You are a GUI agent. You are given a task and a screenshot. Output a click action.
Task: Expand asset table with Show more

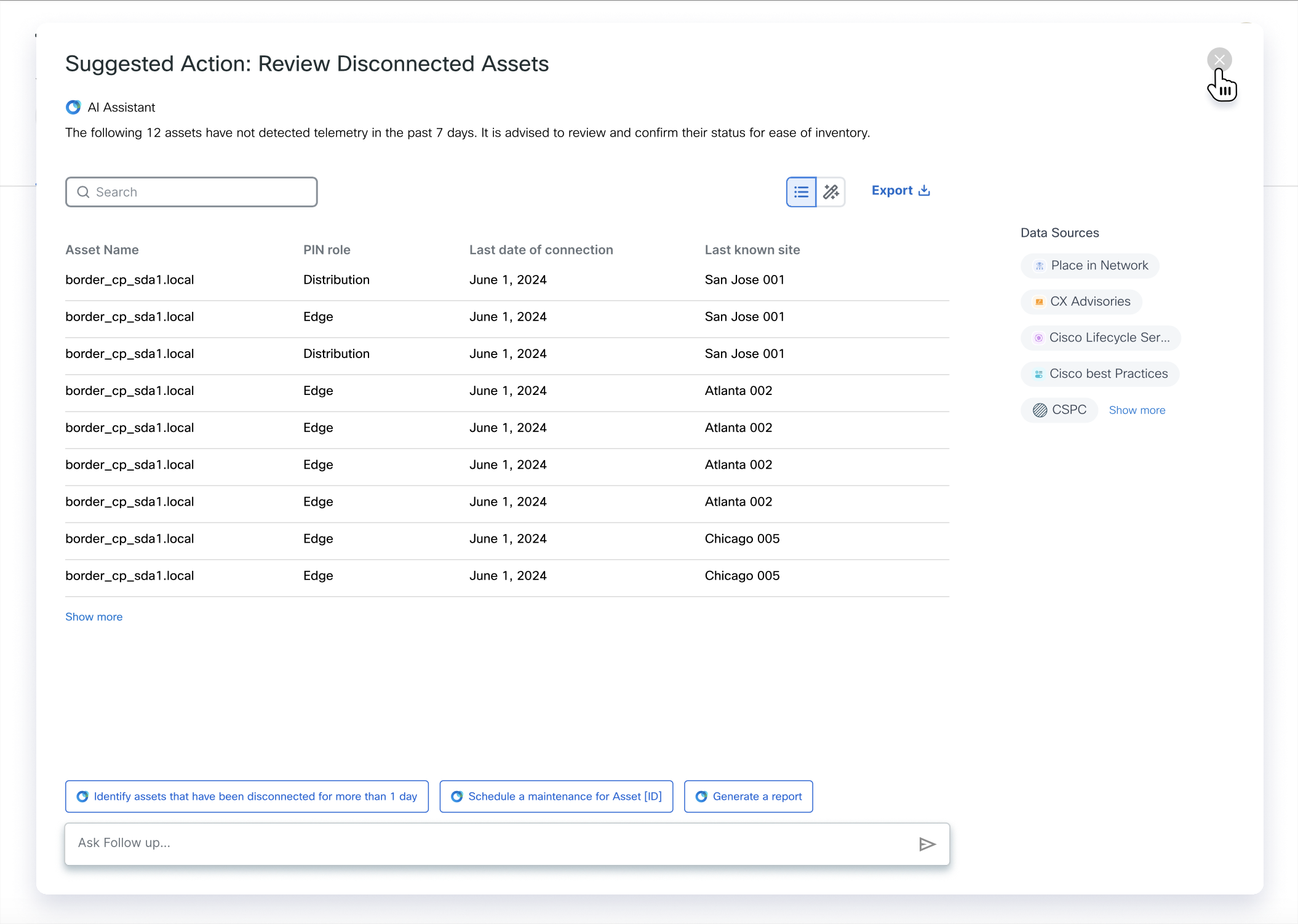click(x=94, y=616)
